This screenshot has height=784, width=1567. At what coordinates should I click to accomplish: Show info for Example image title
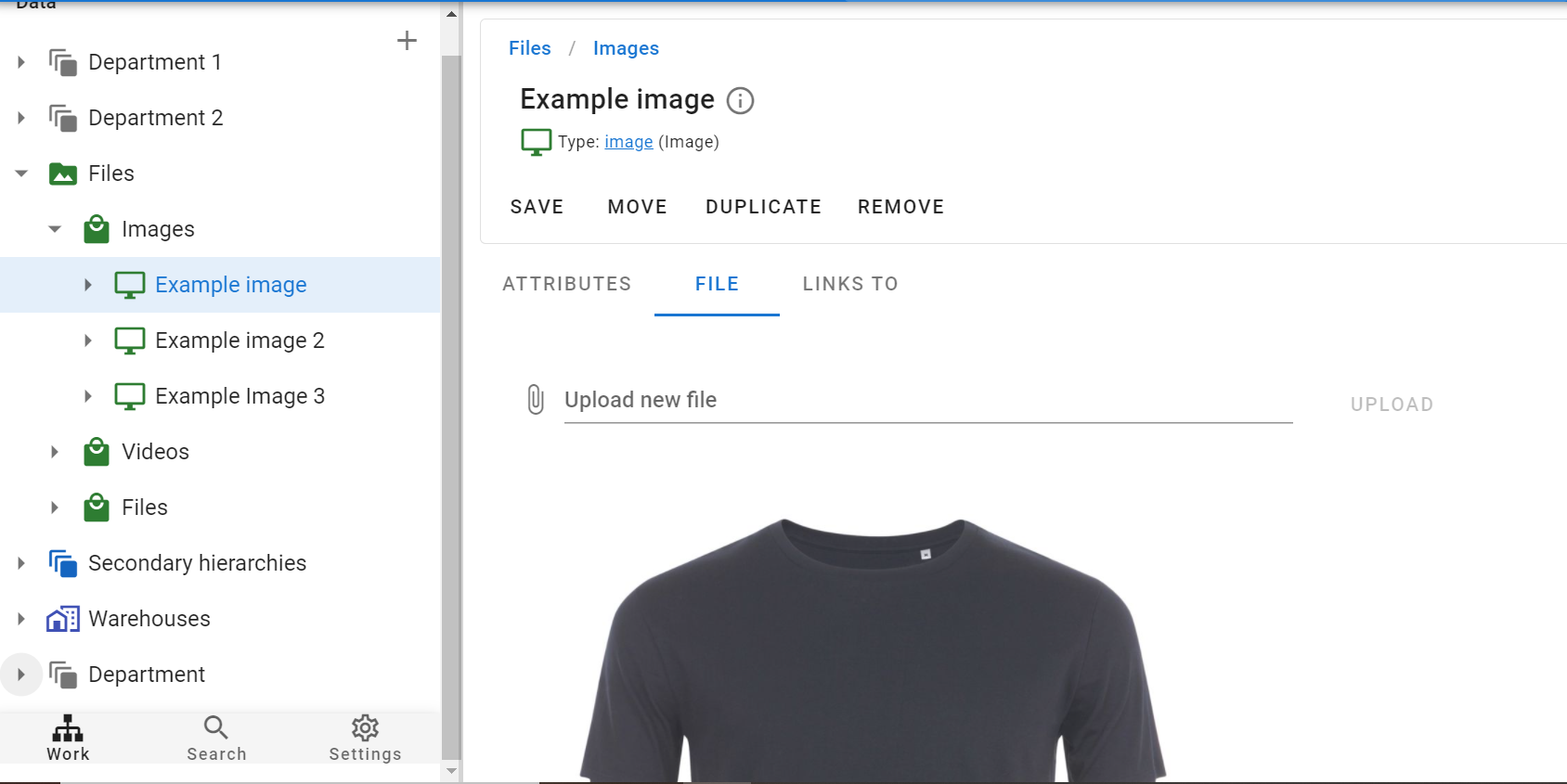(x=740, y=100)
